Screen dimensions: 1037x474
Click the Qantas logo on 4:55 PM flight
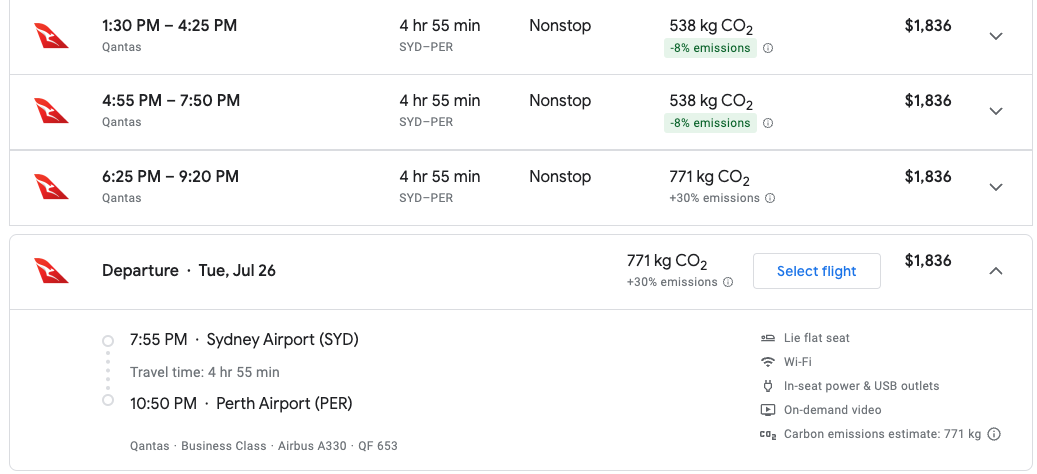[x=51, y=110]
